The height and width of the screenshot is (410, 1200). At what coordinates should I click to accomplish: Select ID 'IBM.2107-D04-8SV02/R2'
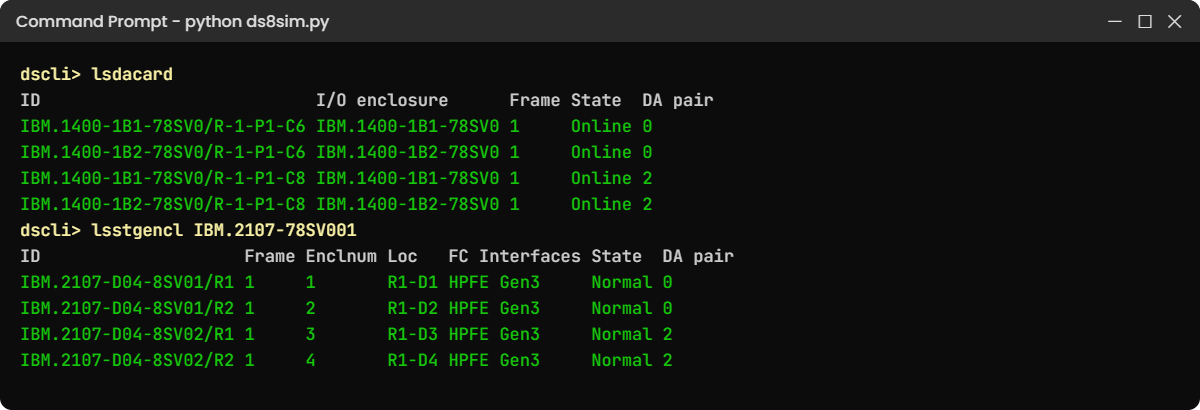[x=127, y=360]
